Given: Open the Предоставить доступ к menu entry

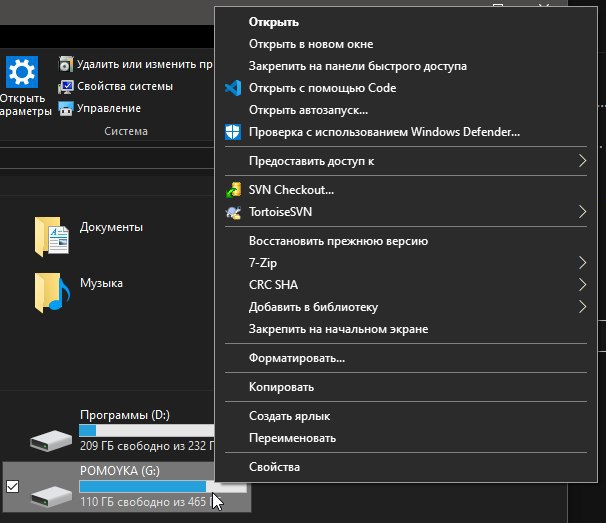Looking at the screenshot, I should [406, 161].
